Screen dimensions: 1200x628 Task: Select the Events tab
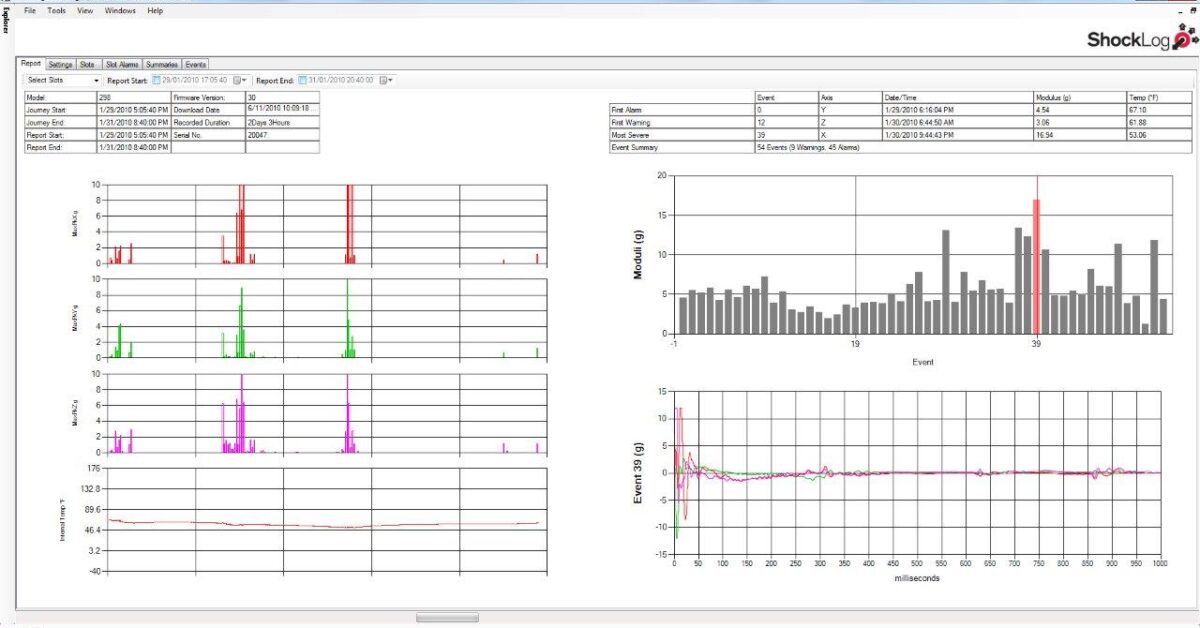(x=195, y=64)
